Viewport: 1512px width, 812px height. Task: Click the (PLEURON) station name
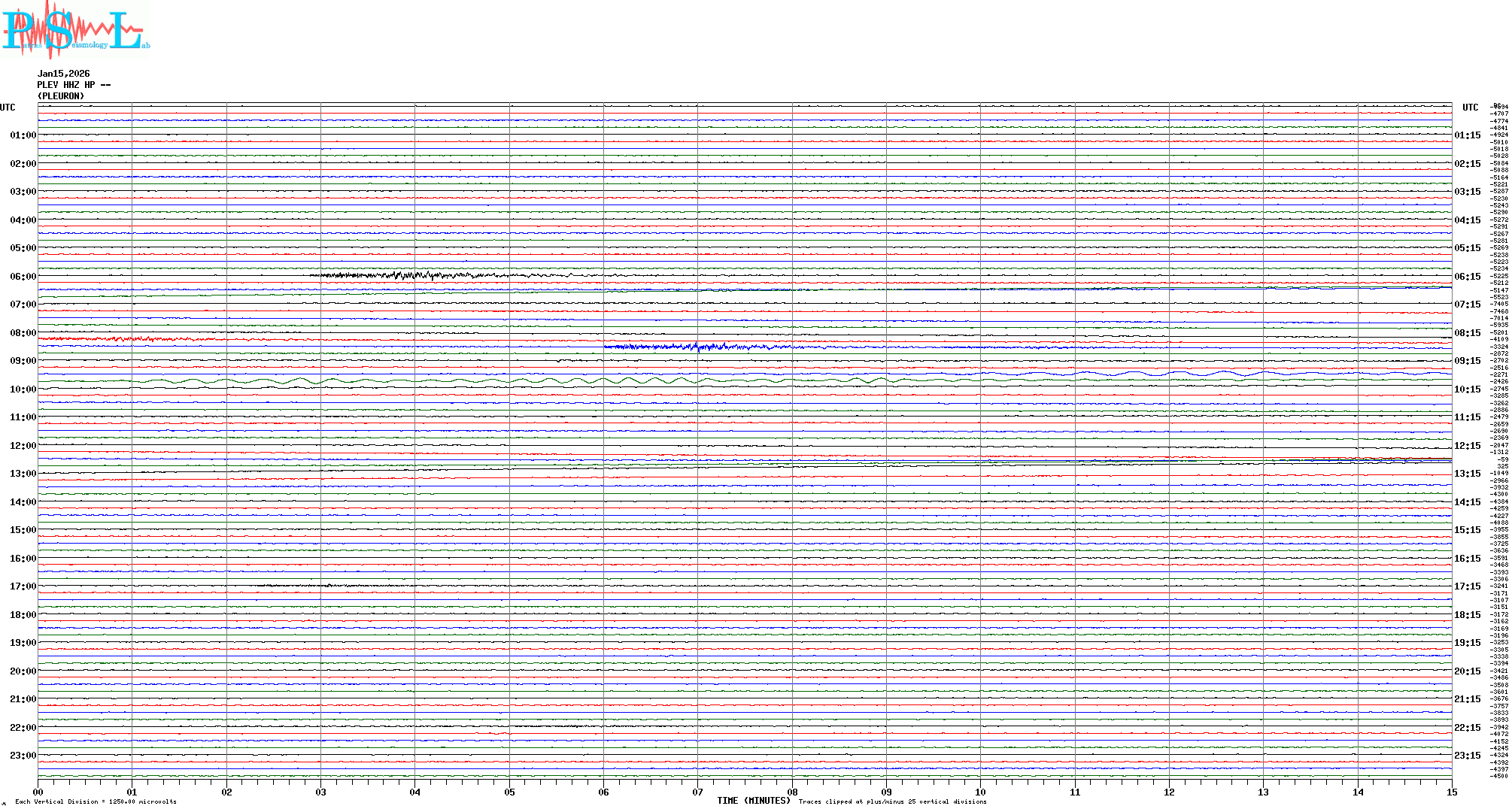(x=61, y=96)
